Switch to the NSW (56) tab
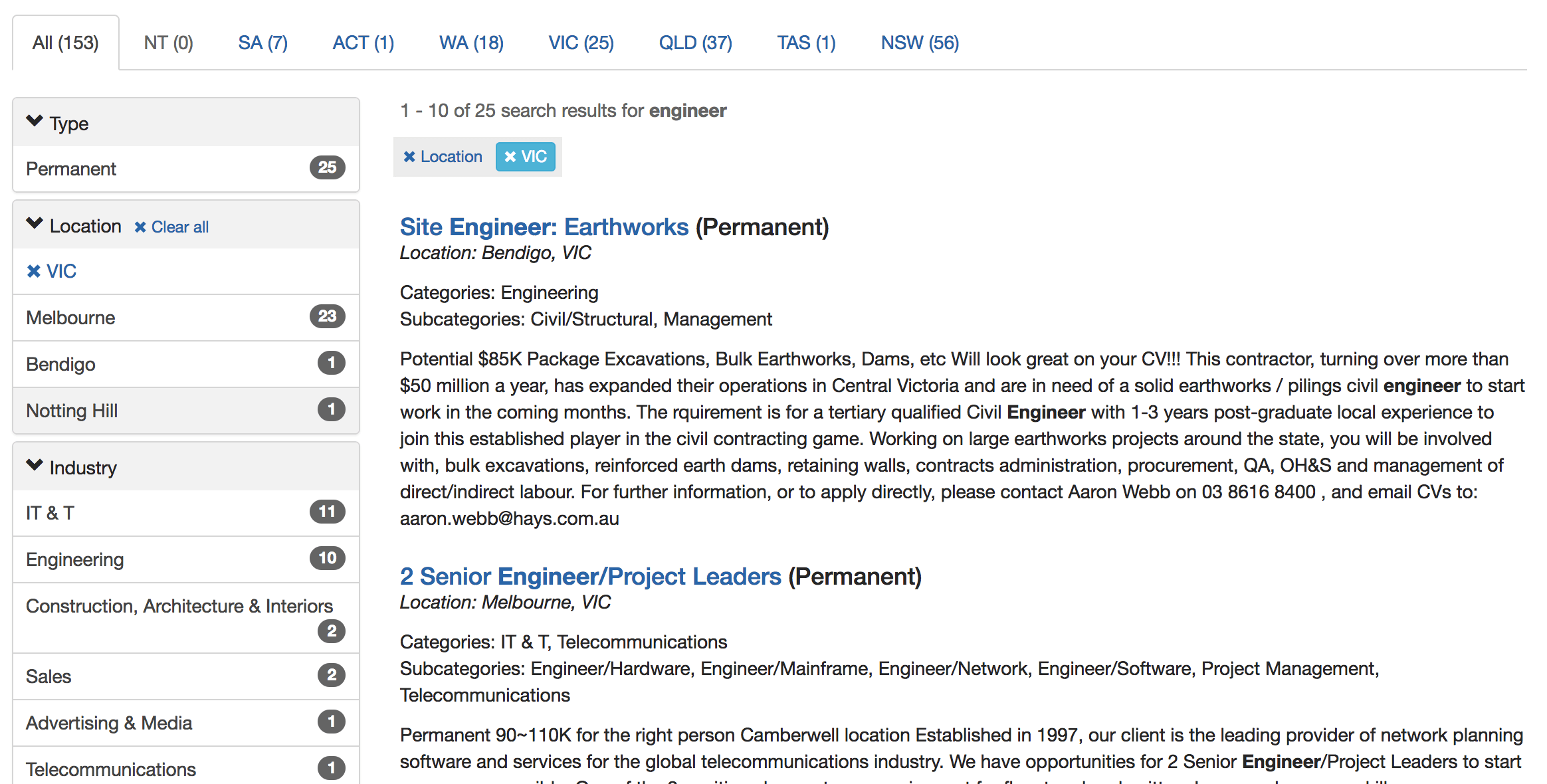 [920, 43]
